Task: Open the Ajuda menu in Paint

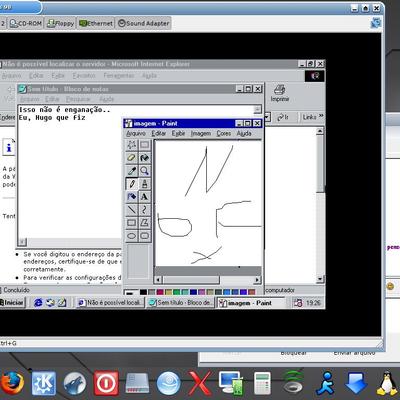Action: click(x=244, y=133)
